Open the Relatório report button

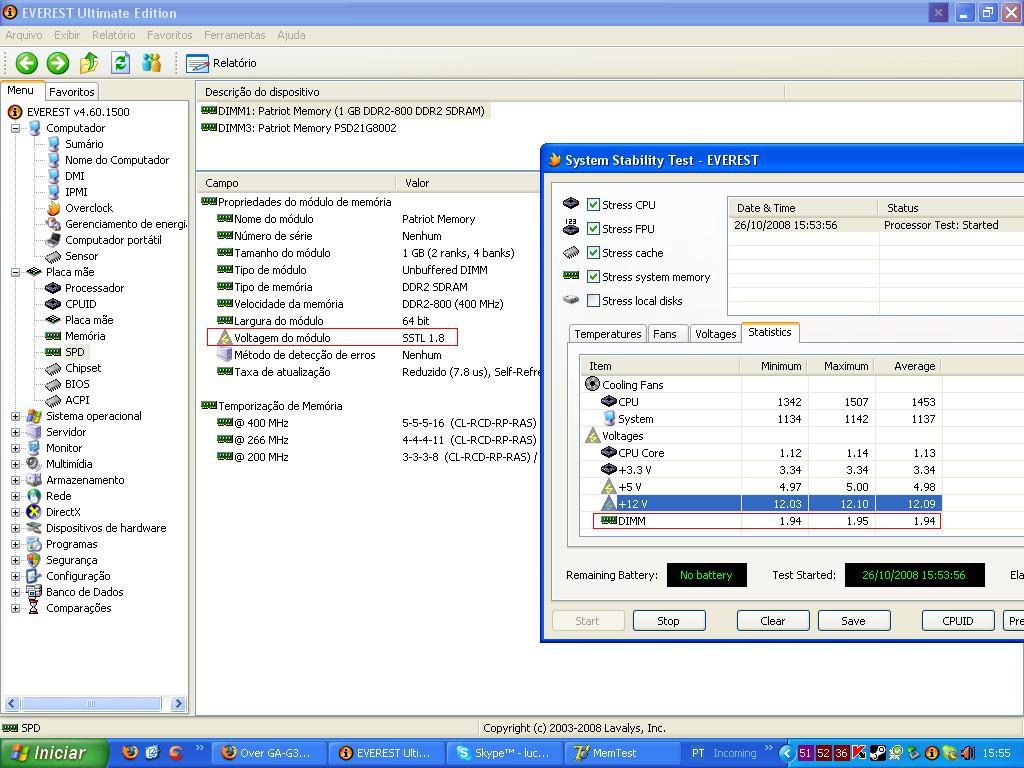[x=221, y=63]
